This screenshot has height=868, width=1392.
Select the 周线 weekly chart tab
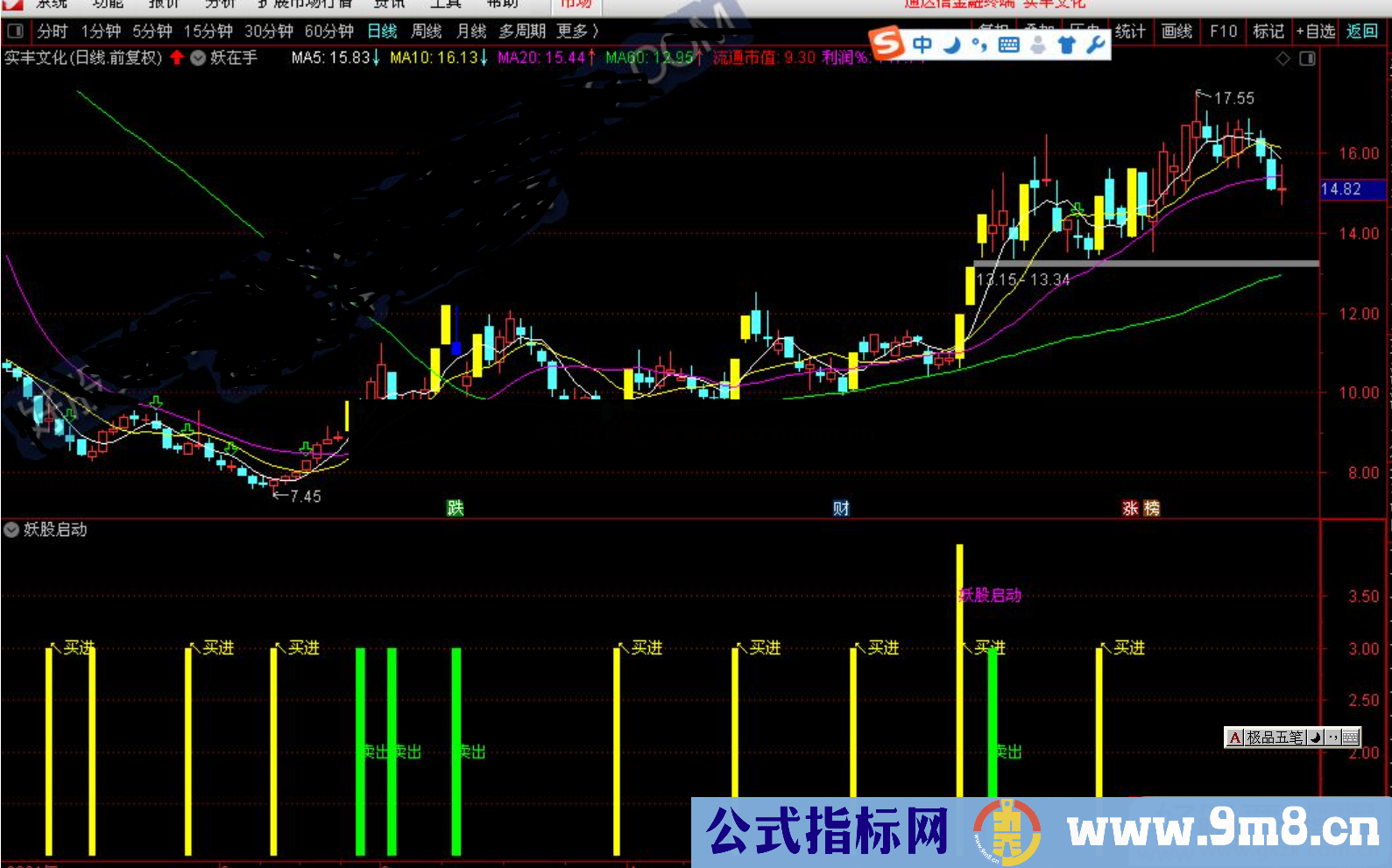click(426, 32)
